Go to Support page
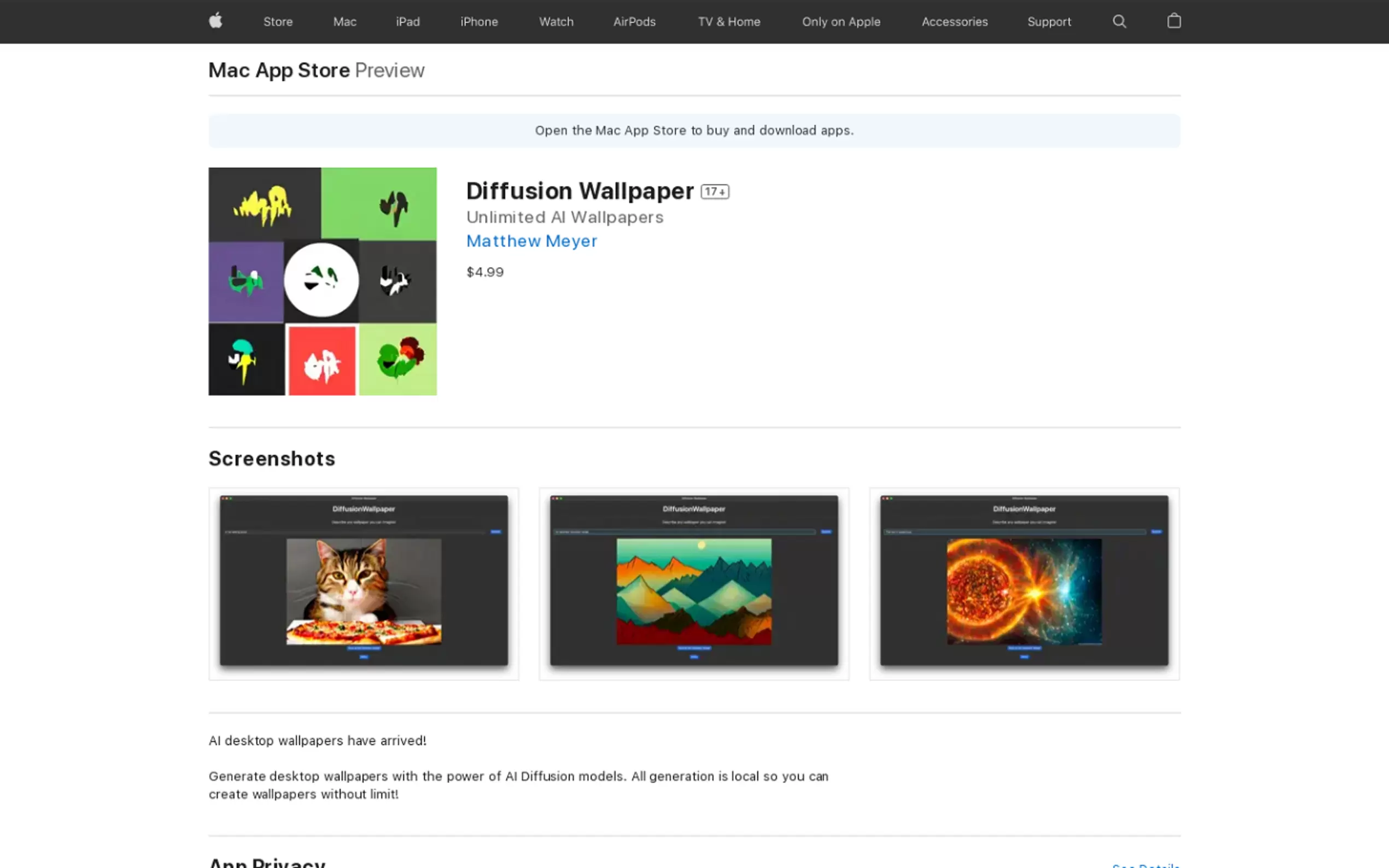Screen dimensions: 1389x868 click(1049, 22)
